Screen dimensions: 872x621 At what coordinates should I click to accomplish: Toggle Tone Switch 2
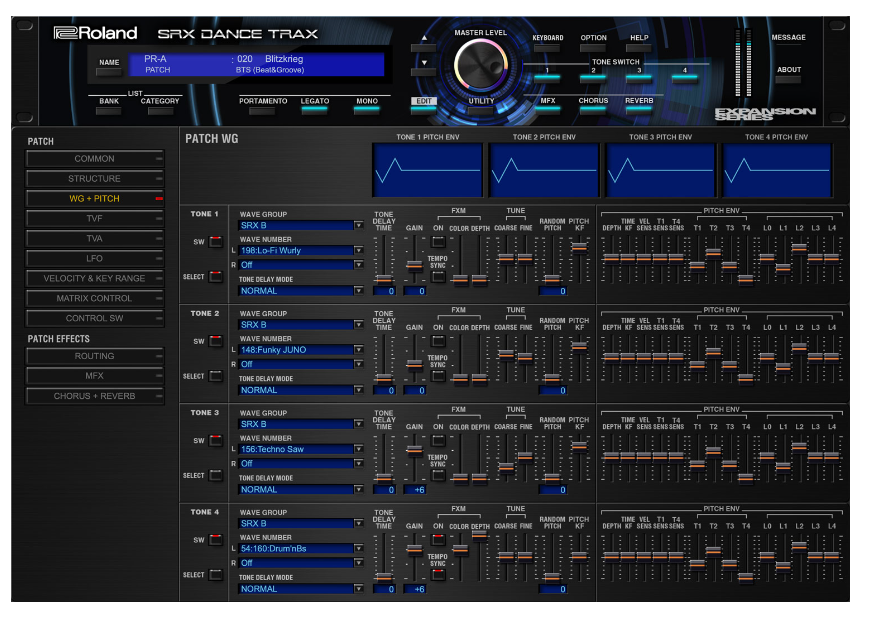(x=593, y=78)
